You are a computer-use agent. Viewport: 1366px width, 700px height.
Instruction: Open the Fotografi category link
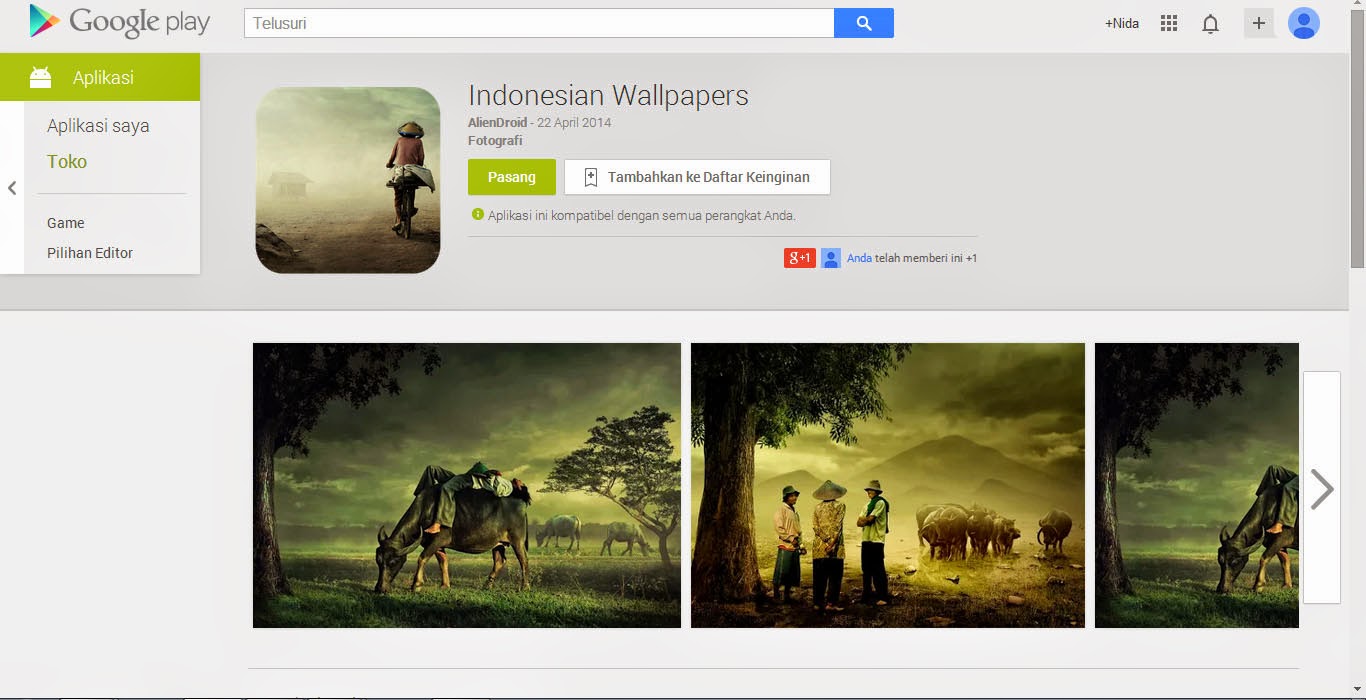tap(495, 141)
